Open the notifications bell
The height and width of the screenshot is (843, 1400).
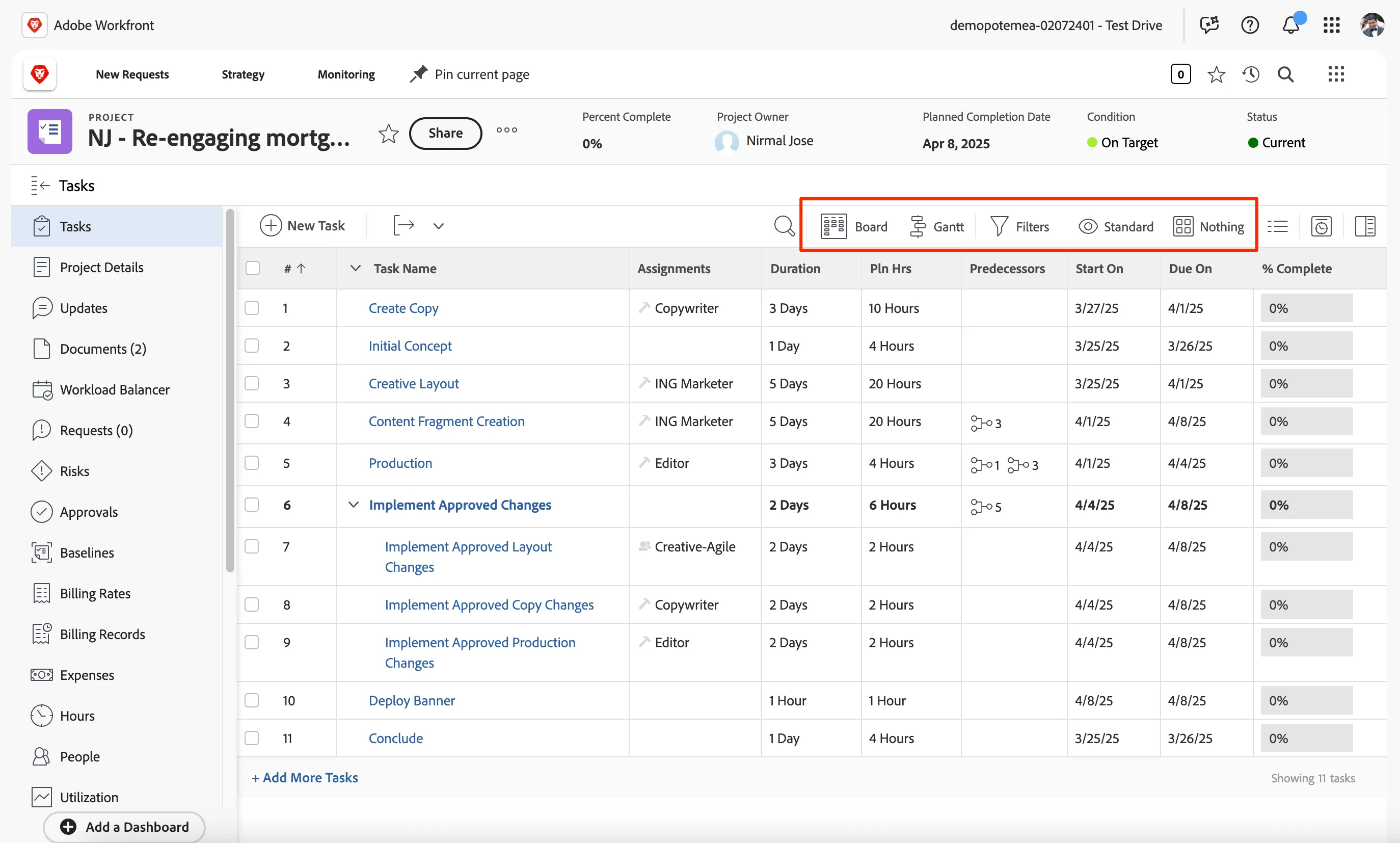(x=1291, y=25)
